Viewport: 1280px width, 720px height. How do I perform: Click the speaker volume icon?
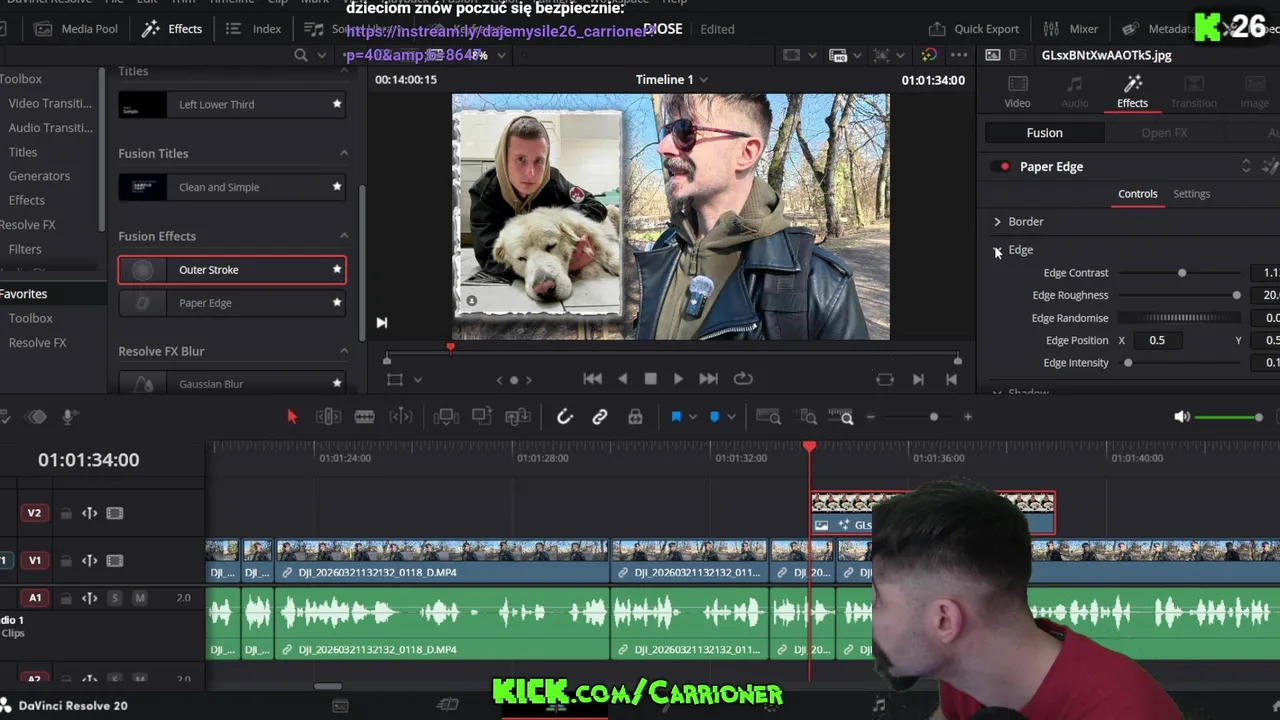tap(1182, 417)
